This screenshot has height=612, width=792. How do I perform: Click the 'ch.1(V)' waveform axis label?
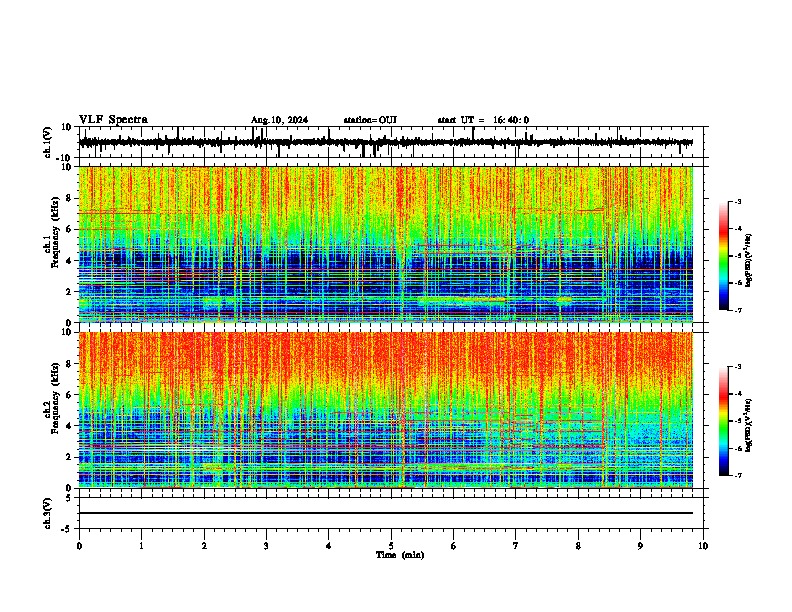pos(48,142)
